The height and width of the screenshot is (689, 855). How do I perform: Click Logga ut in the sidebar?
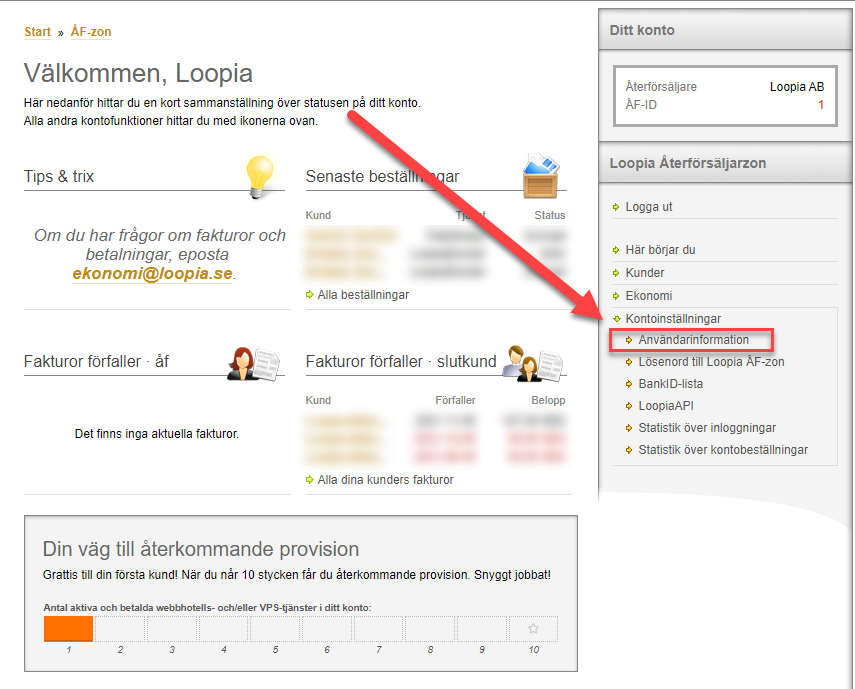point(649,207)
